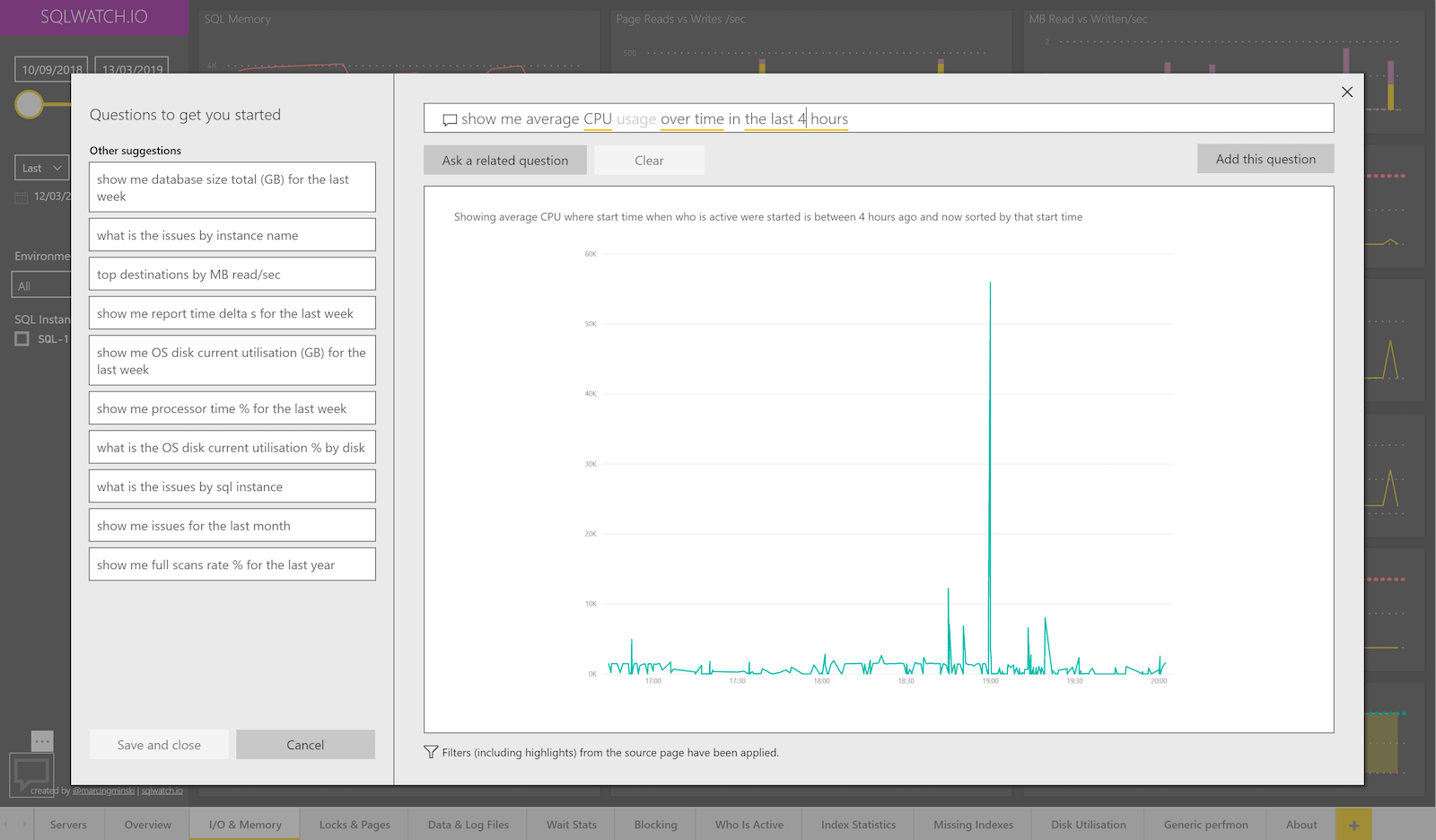Clear the current question
The image size is (1436, 840).
click(649, 160)
